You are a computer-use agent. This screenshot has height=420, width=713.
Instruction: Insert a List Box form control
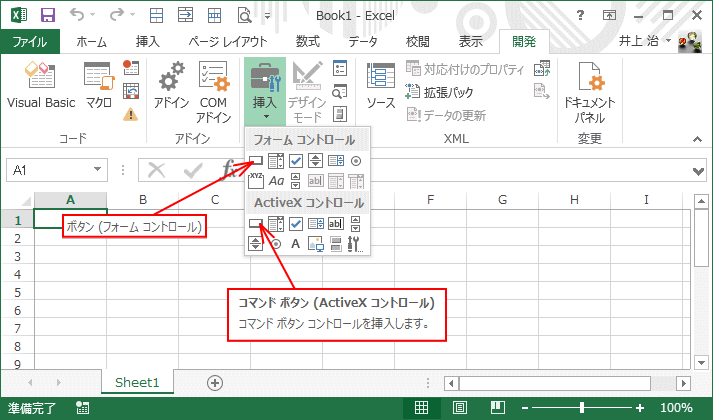(x=336, y=160)
